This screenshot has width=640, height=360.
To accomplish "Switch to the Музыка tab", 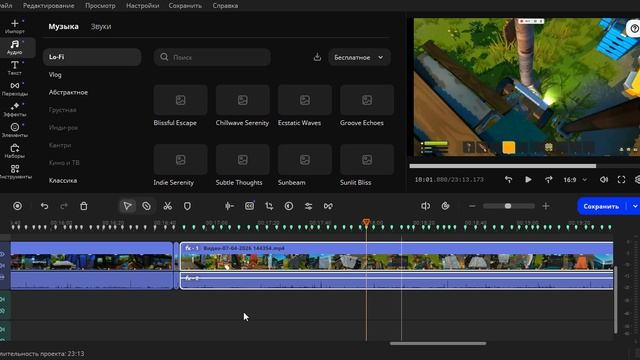I will pyautogui.click(x=63, y=27).
